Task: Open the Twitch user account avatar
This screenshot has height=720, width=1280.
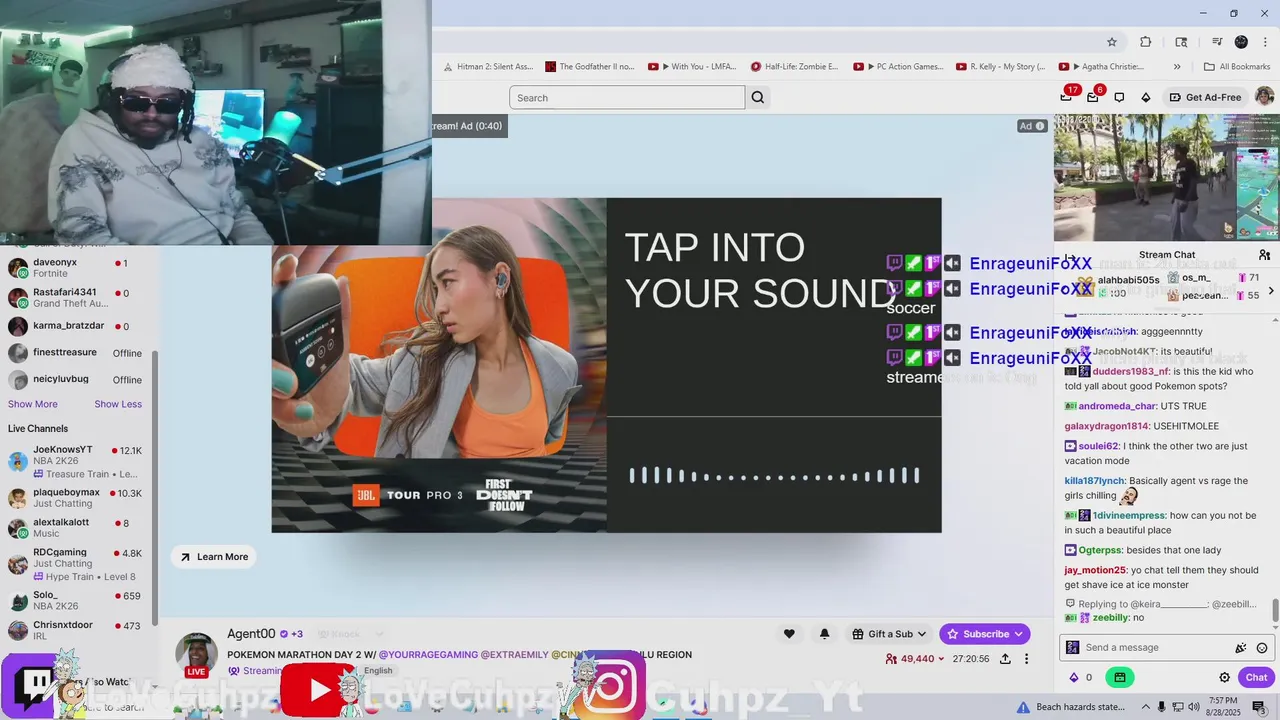Action: pyautogui.click(x=1264, y=97)
